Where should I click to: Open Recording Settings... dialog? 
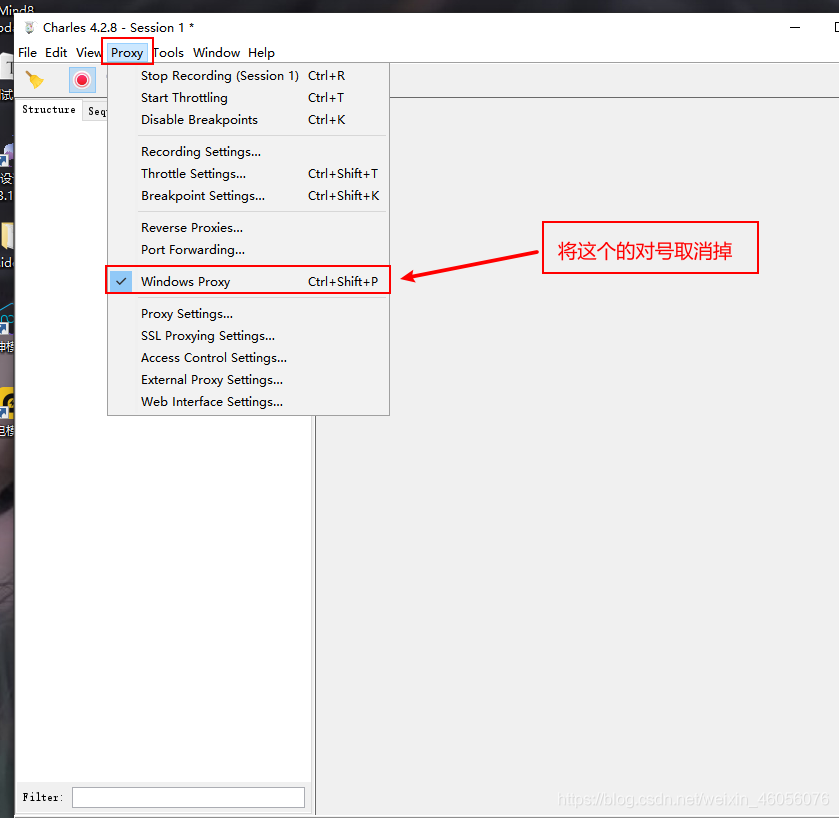(248, 152)
